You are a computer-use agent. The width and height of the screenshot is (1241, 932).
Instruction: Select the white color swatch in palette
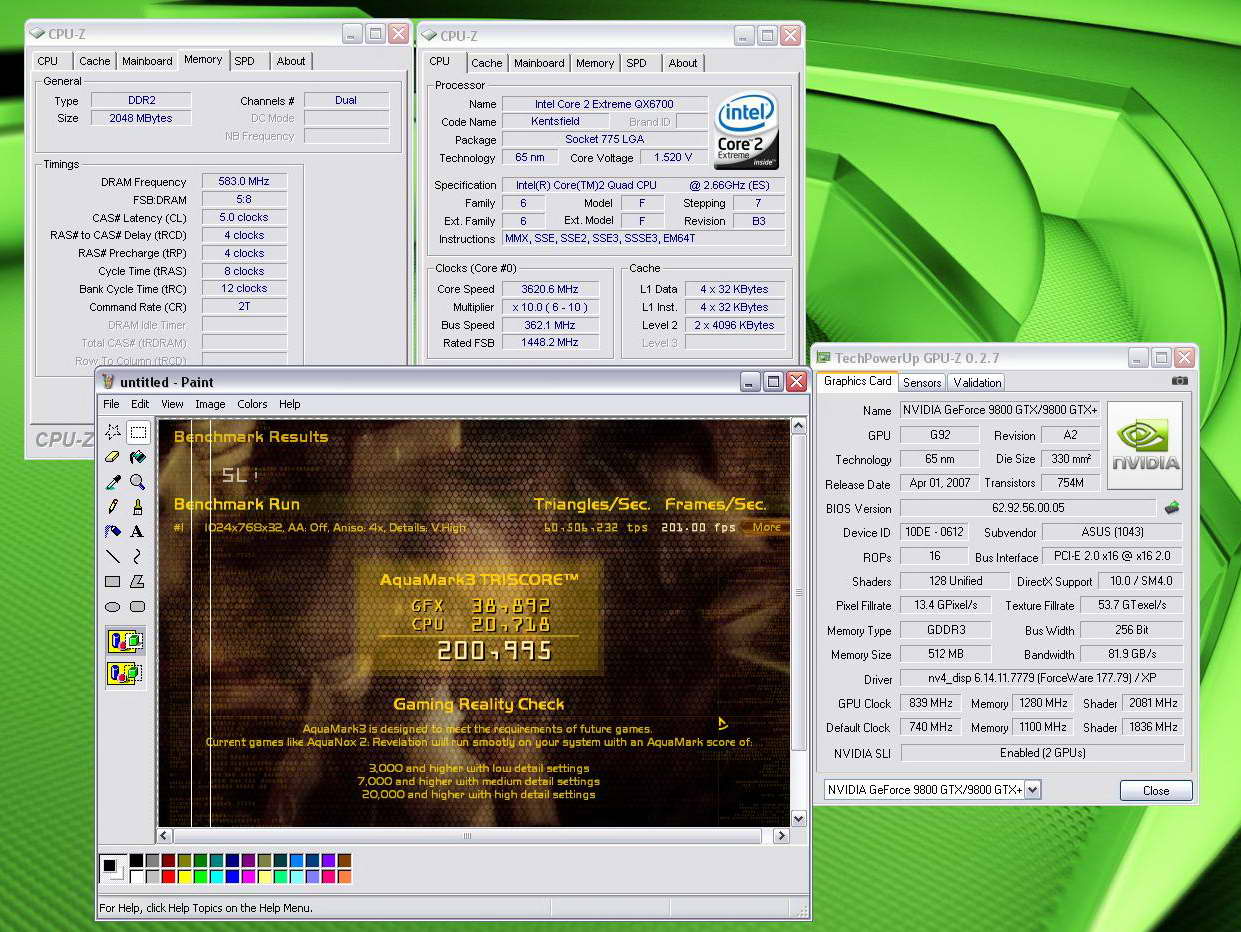click(x=136, y=877)
